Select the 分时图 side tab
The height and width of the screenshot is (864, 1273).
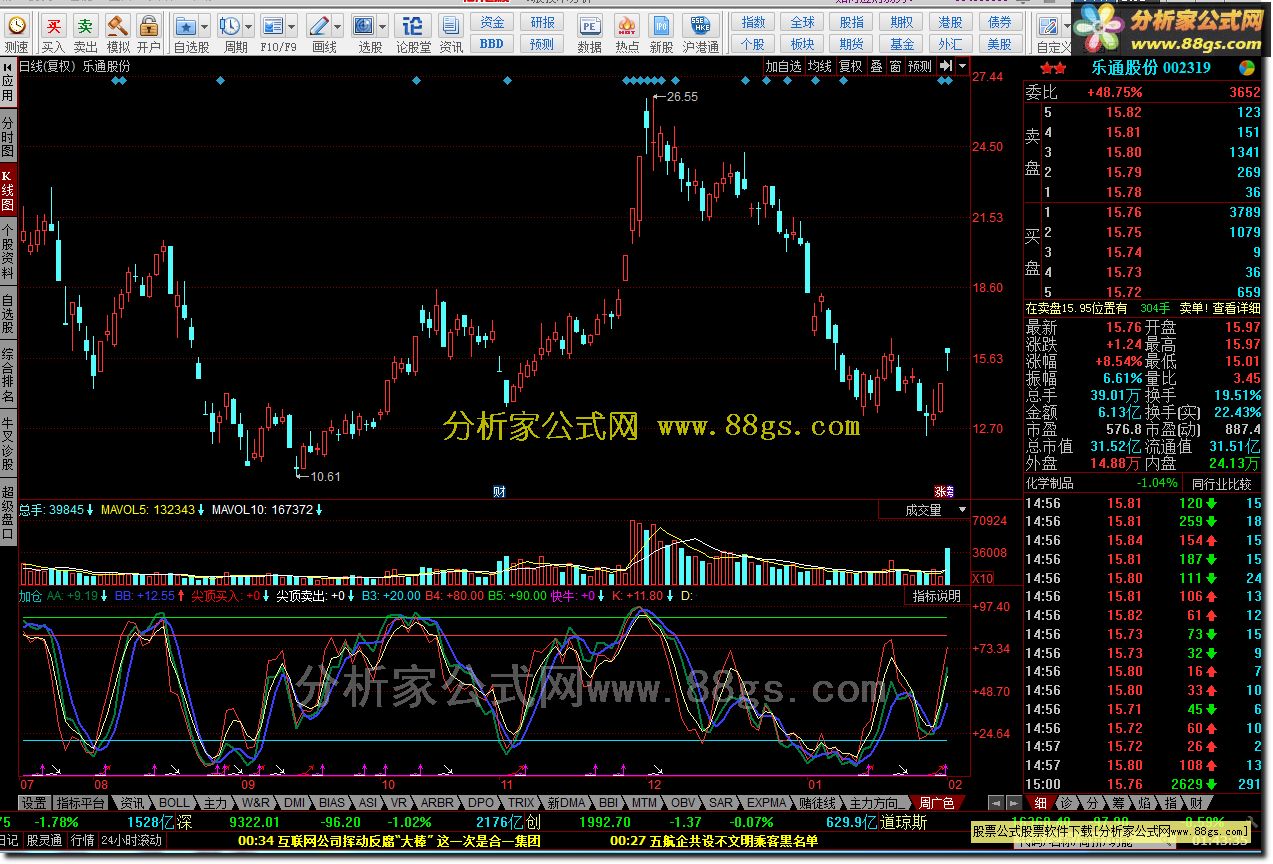pyautogui.click(x=8, y=136)
